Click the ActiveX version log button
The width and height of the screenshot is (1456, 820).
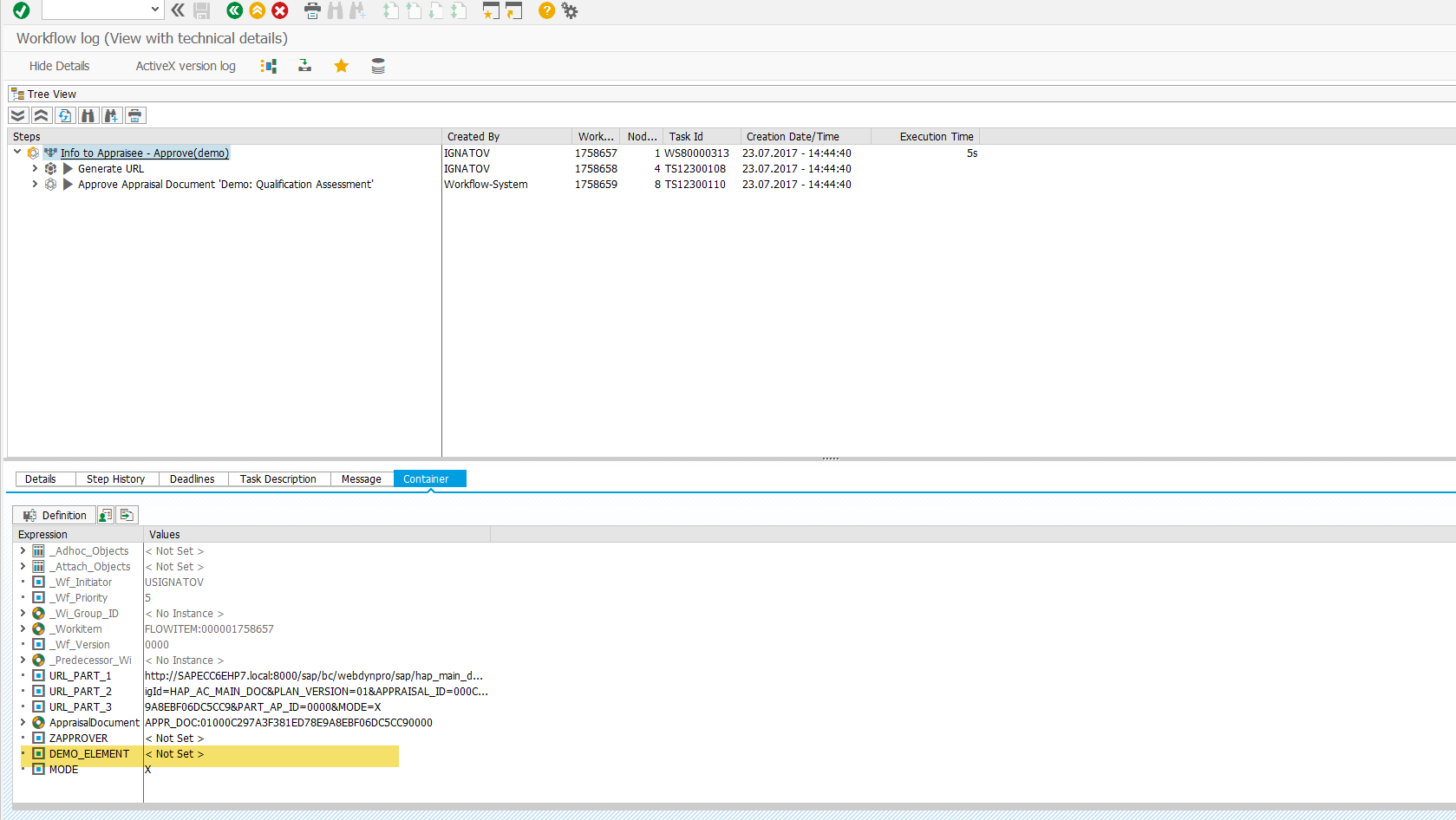[x=186, y=66]
